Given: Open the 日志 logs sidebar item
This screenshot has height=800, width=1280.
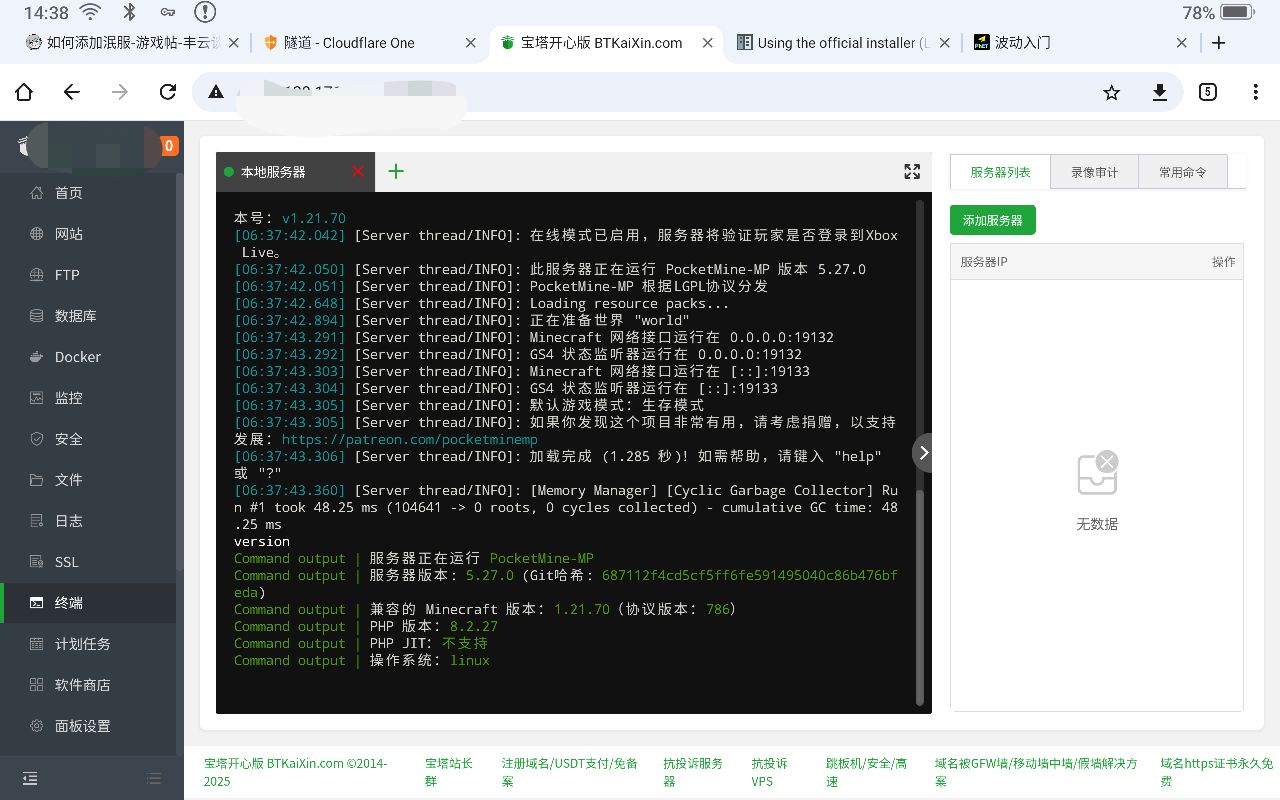Looking at the screenshot, I should 88,521.
